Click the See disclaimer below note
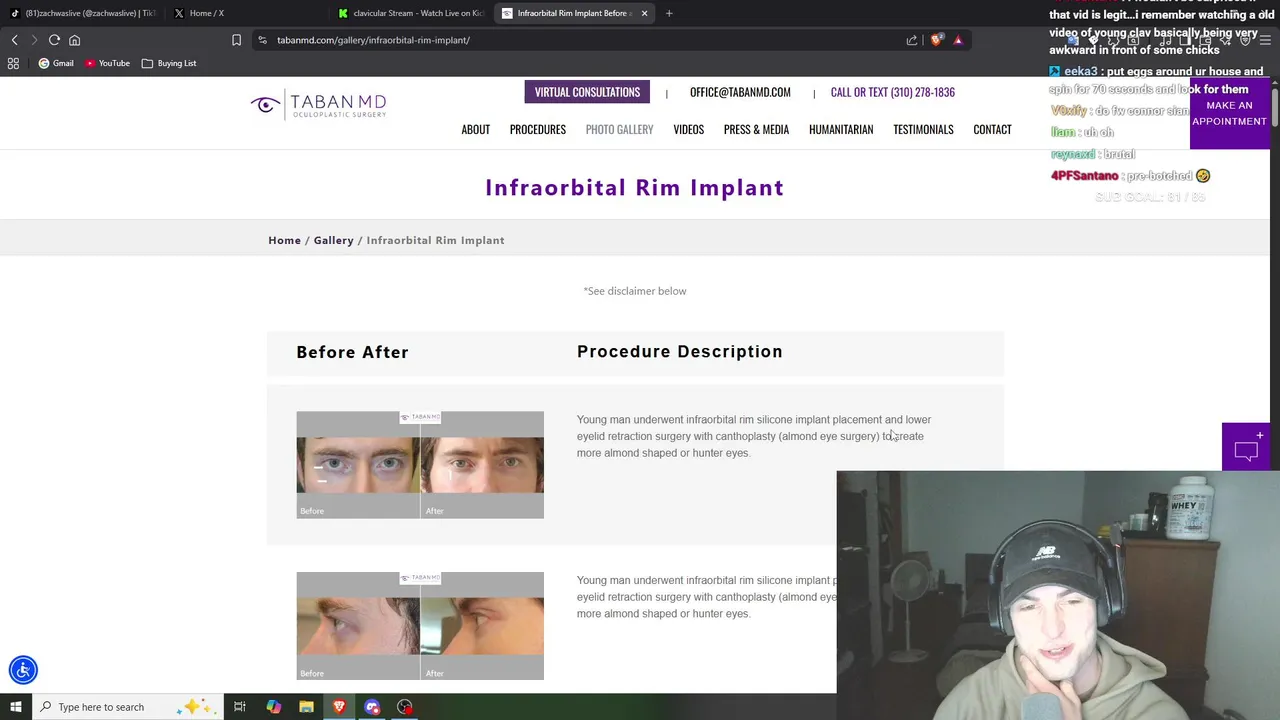 (x=635, y=291)
